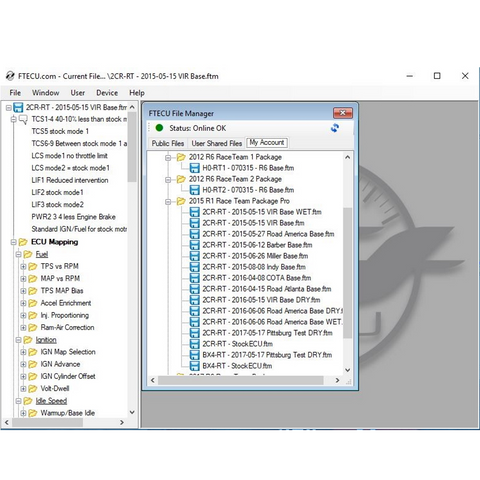Image resolution: width=480 pixels, height=480 pixels.
Task: Click the save-disk icon of BX4-RT - StockECU.ftm
Action: [194, 366]
